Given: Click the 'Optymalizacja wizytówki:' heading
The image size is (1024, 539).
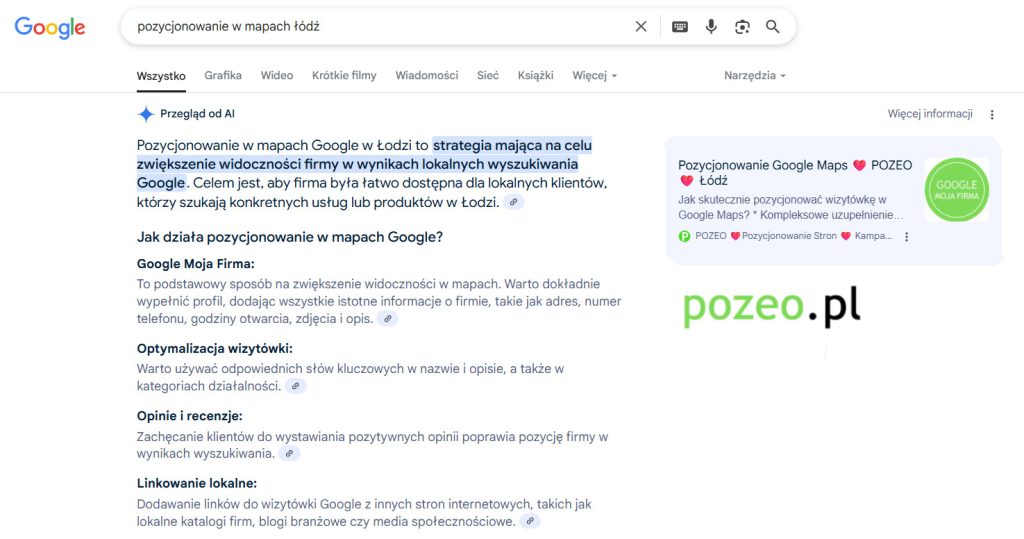Looking at the screenshot, I should tap(214, 348).
